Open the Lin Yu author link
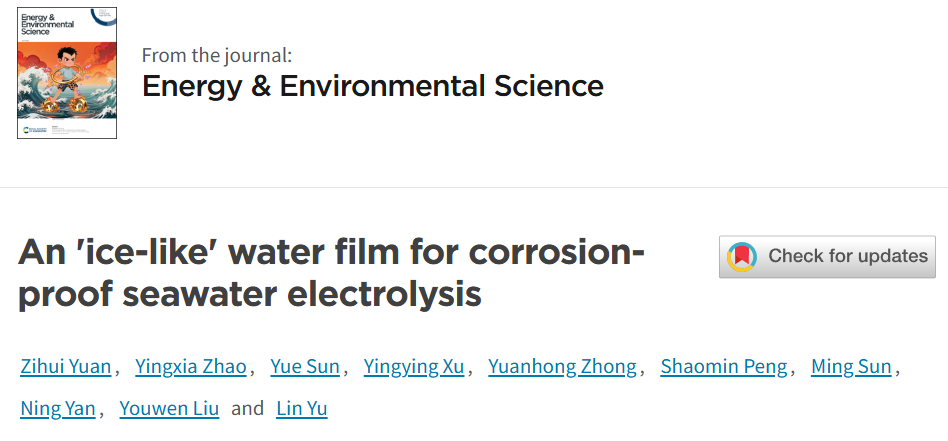948x441 pixels. [x=302, y=408]
